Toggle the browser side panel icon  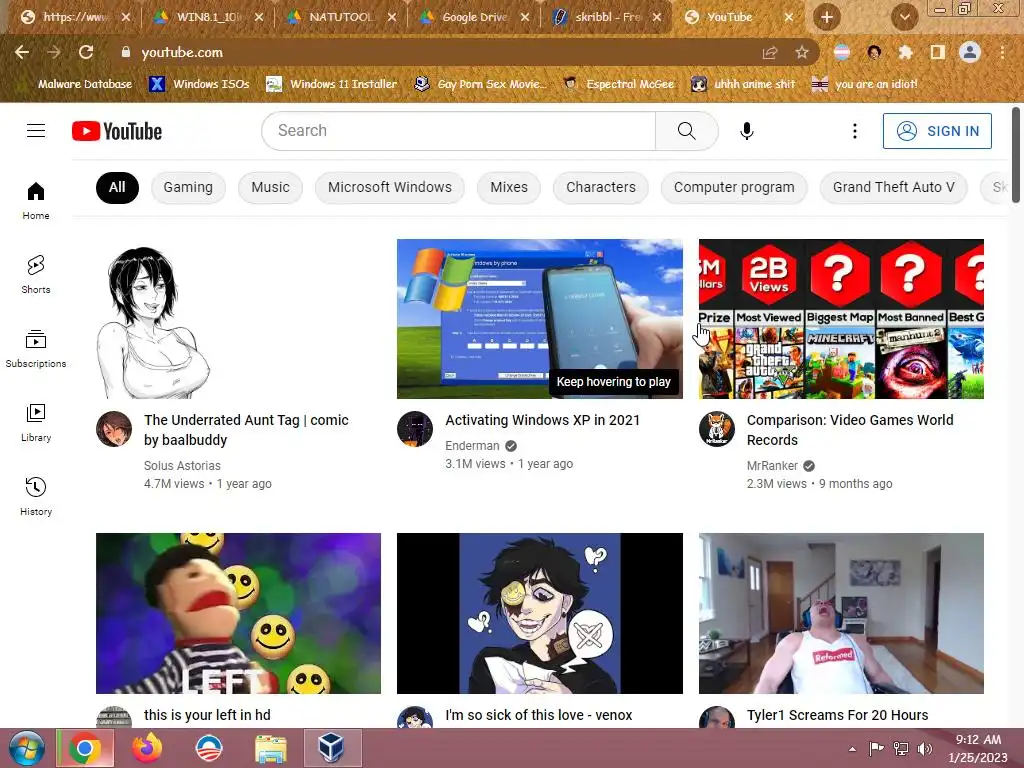pos(938,52)
